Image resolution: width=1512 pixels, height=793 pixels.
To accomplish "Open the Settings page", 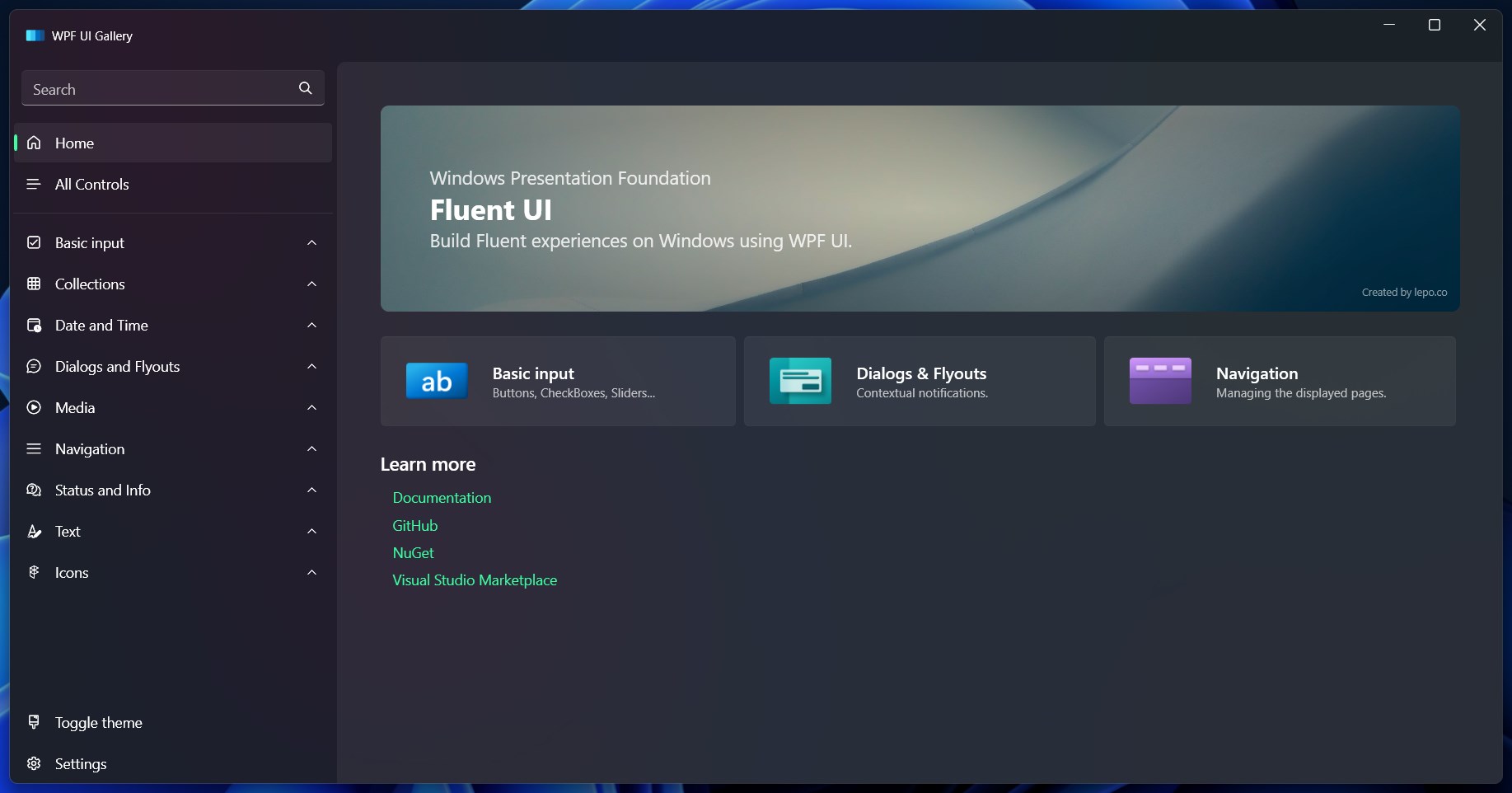I will (173, 763).
